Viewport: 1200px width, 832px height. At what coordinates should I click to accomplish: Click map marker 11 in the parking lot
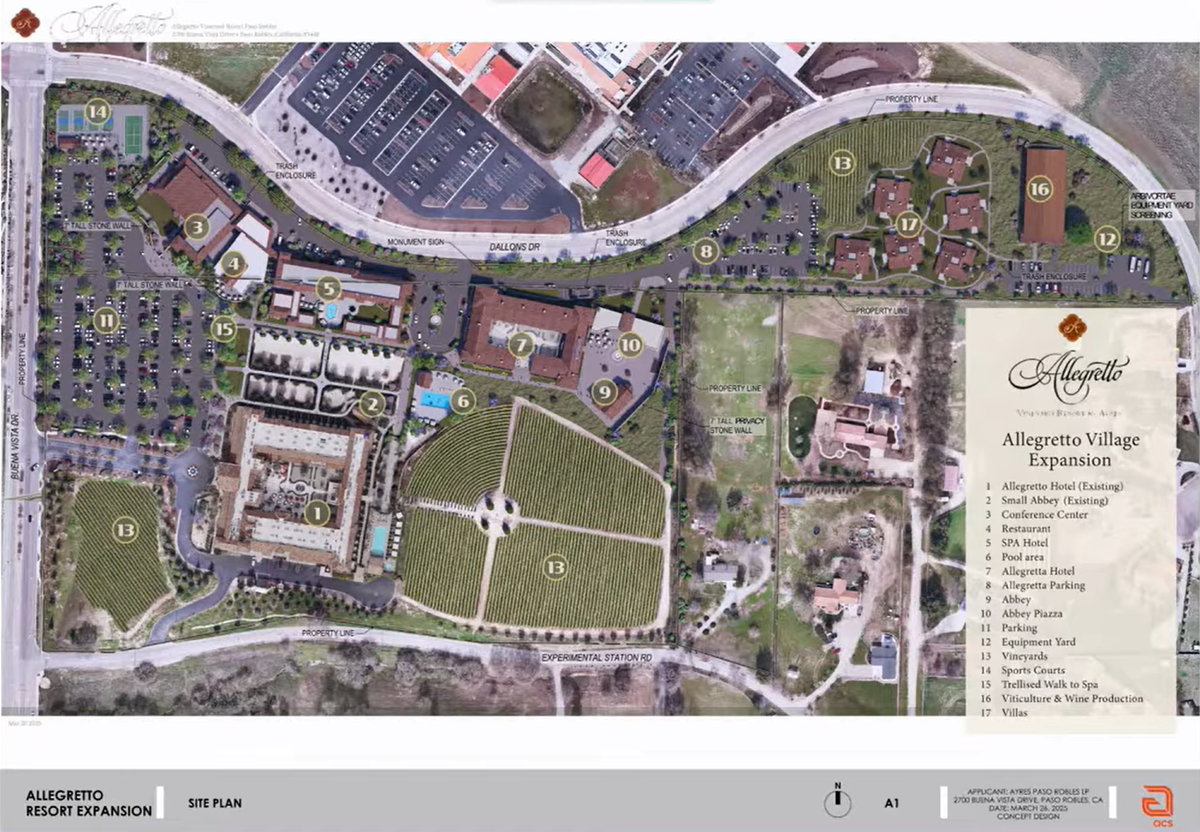pos(107,320)
